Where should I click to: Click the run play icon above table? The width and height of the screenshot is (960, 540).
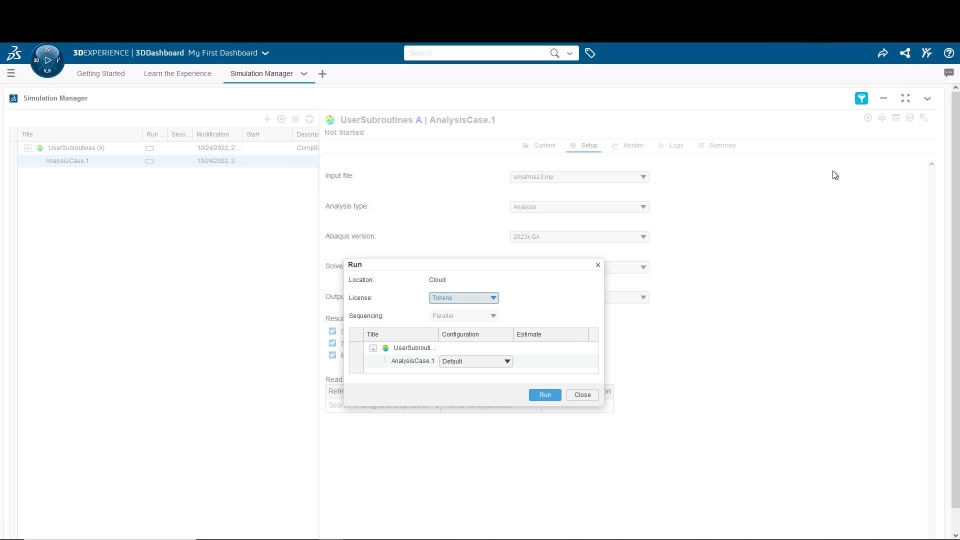[x=281, y=119]
